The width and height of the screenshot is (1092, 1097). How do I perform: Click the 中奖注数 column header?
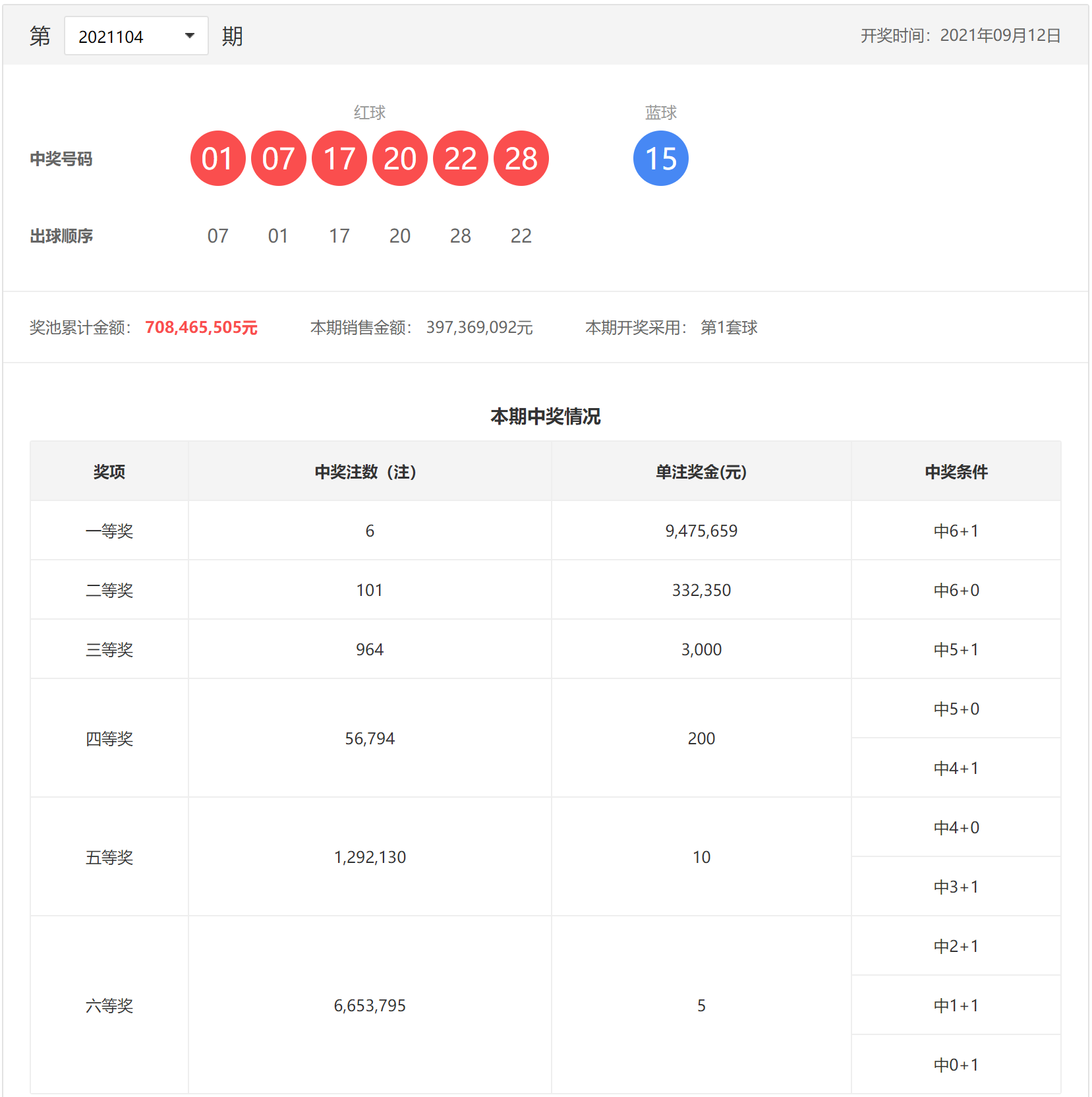tap(366, 472)
